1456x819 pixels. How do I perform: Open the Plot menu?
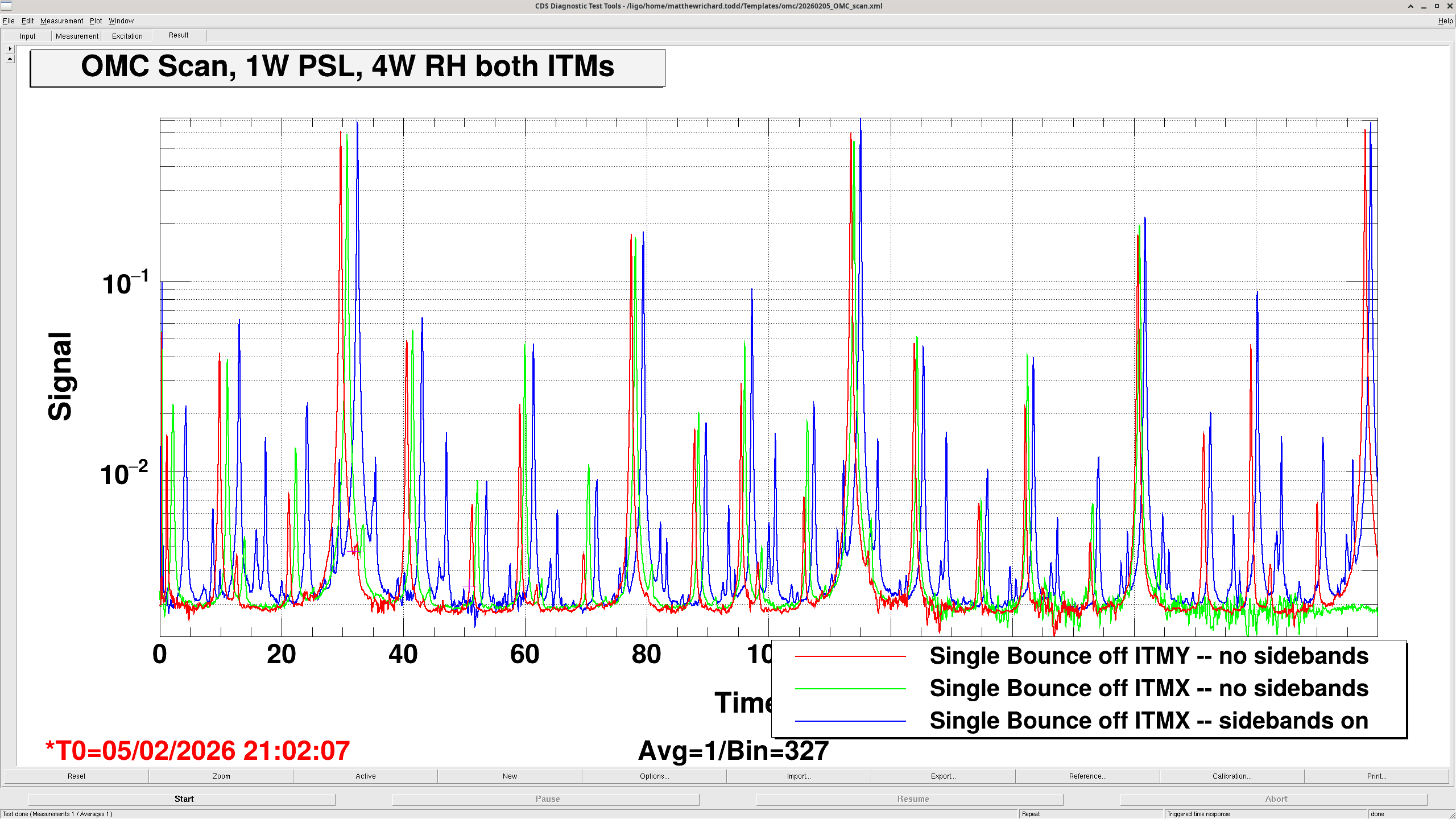tap(96, 21)
